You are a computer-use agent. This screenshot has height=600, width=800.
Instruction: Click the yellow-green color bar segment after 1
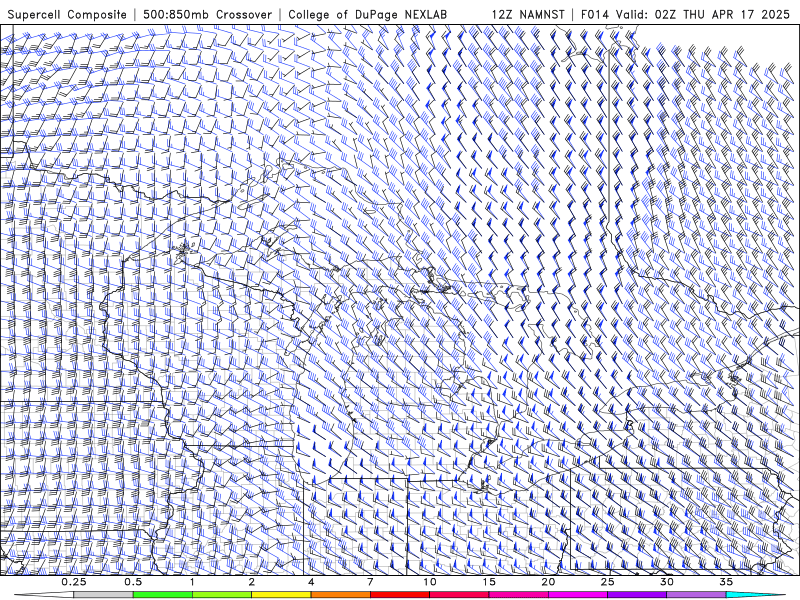tap(222, 595)
